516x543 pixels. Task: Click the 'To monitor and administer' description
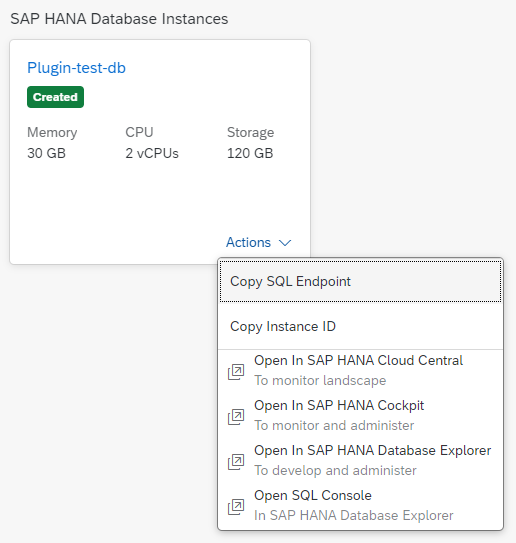tap(334, 425)
